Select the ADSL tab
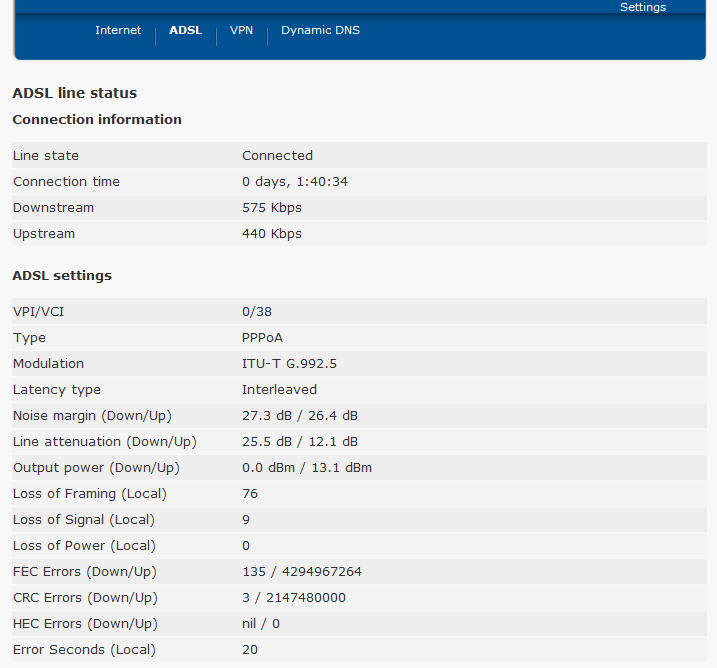 point(185,30)
